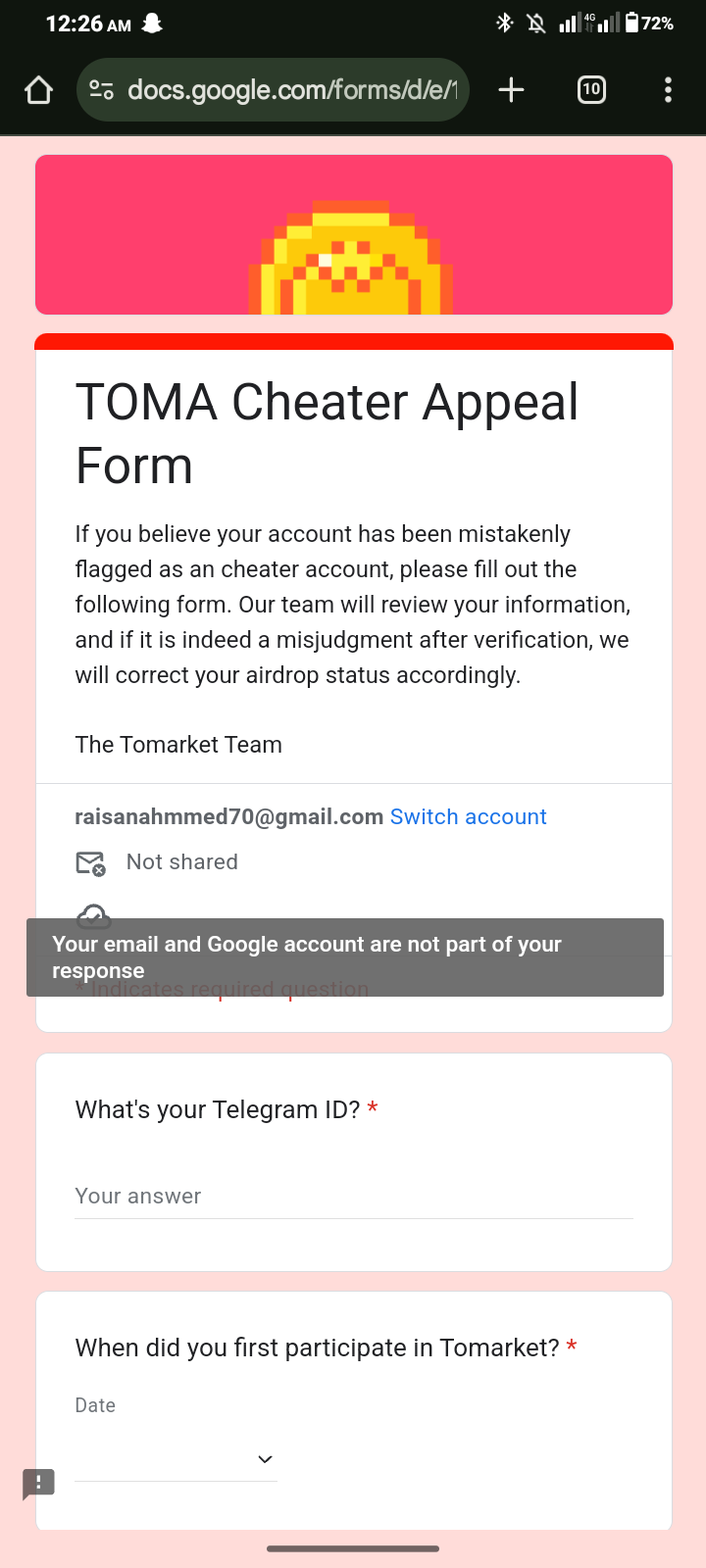Tap the email not shared envelope icon

[x=90, y=863]
